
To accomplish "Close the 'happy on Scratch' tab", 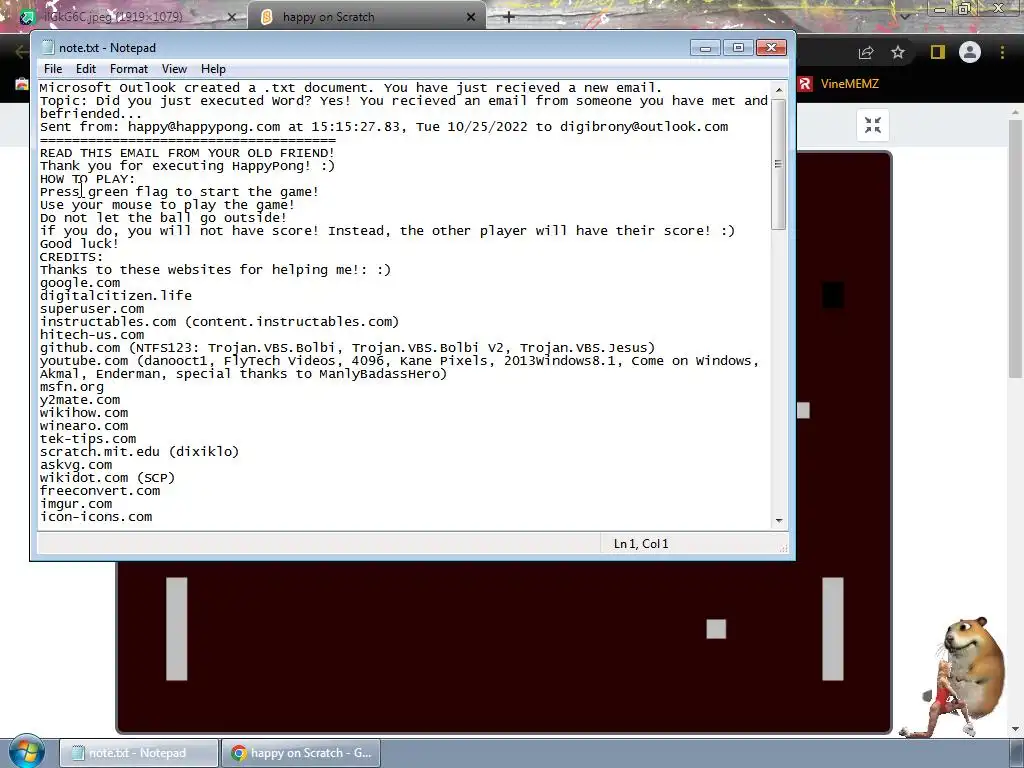I will [471, 17].
